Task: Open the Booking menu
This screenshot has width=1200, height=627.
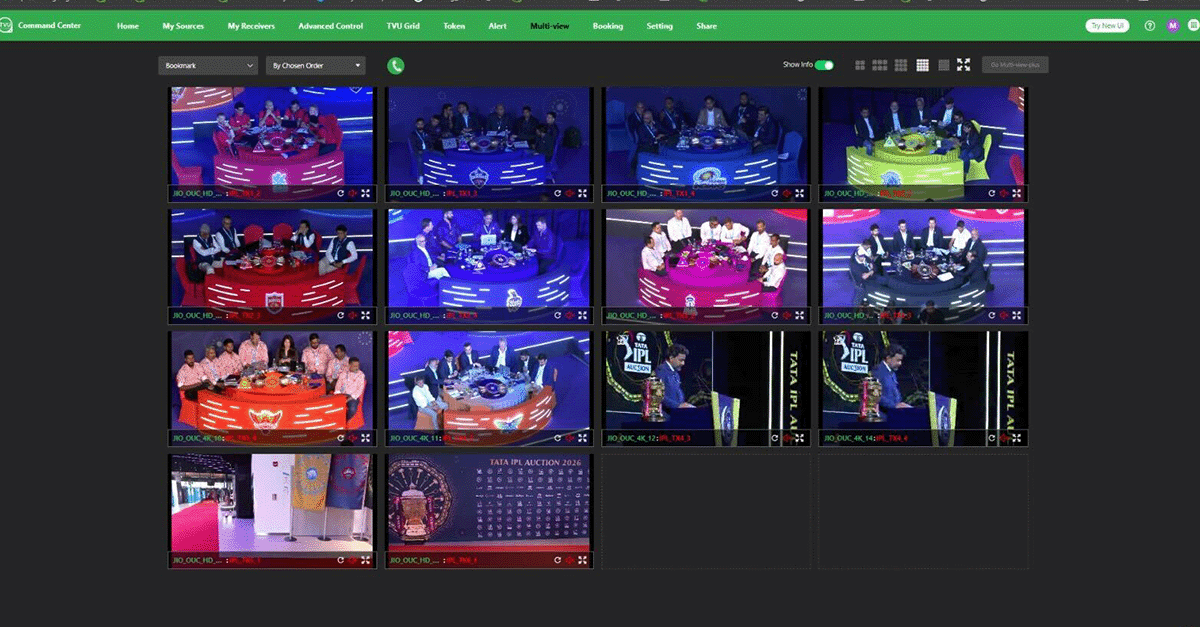Action: coord(607,26)
